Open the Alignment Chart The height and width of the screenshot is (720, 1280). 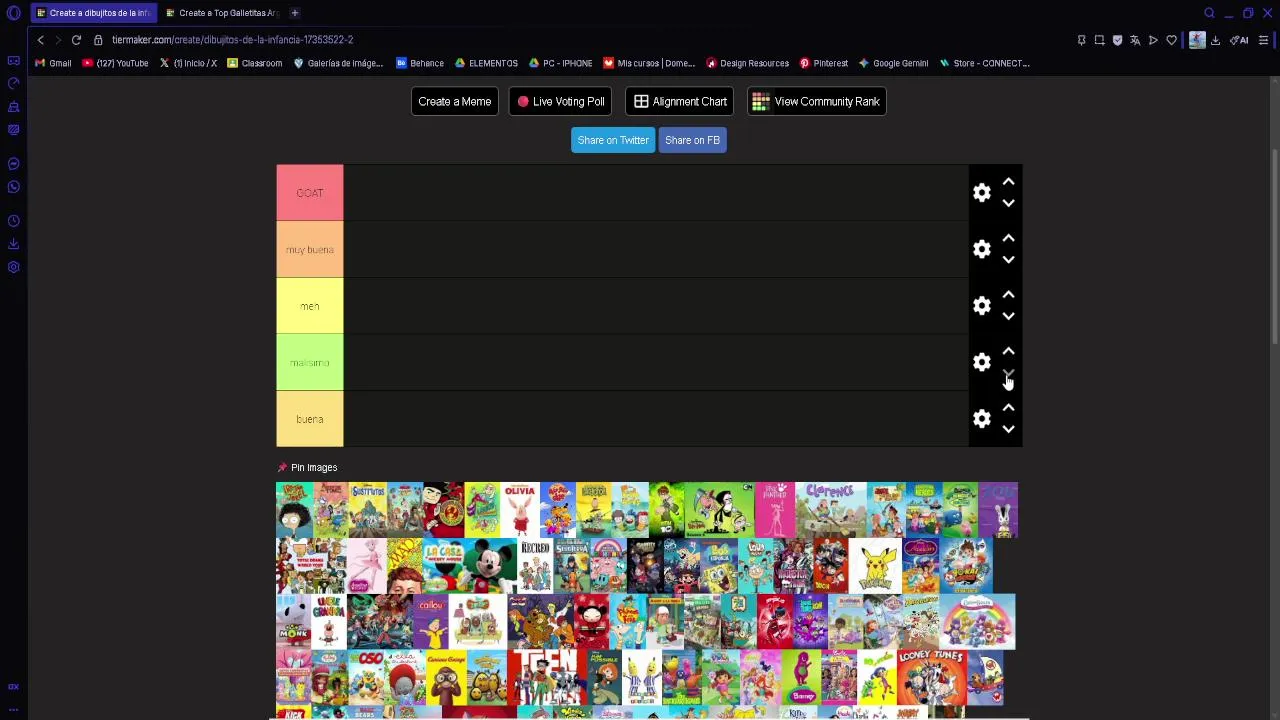[680, 101]
